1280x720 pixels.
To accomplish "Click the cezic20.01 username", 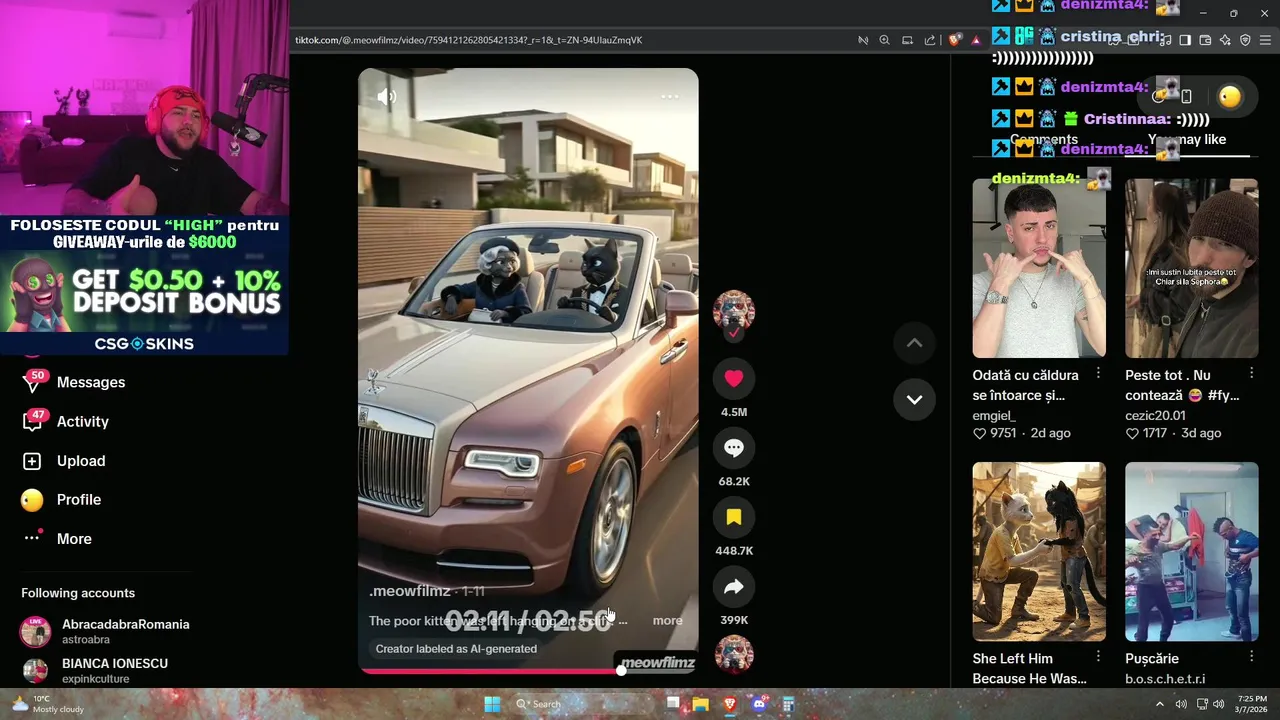I will coord(1155,415).
